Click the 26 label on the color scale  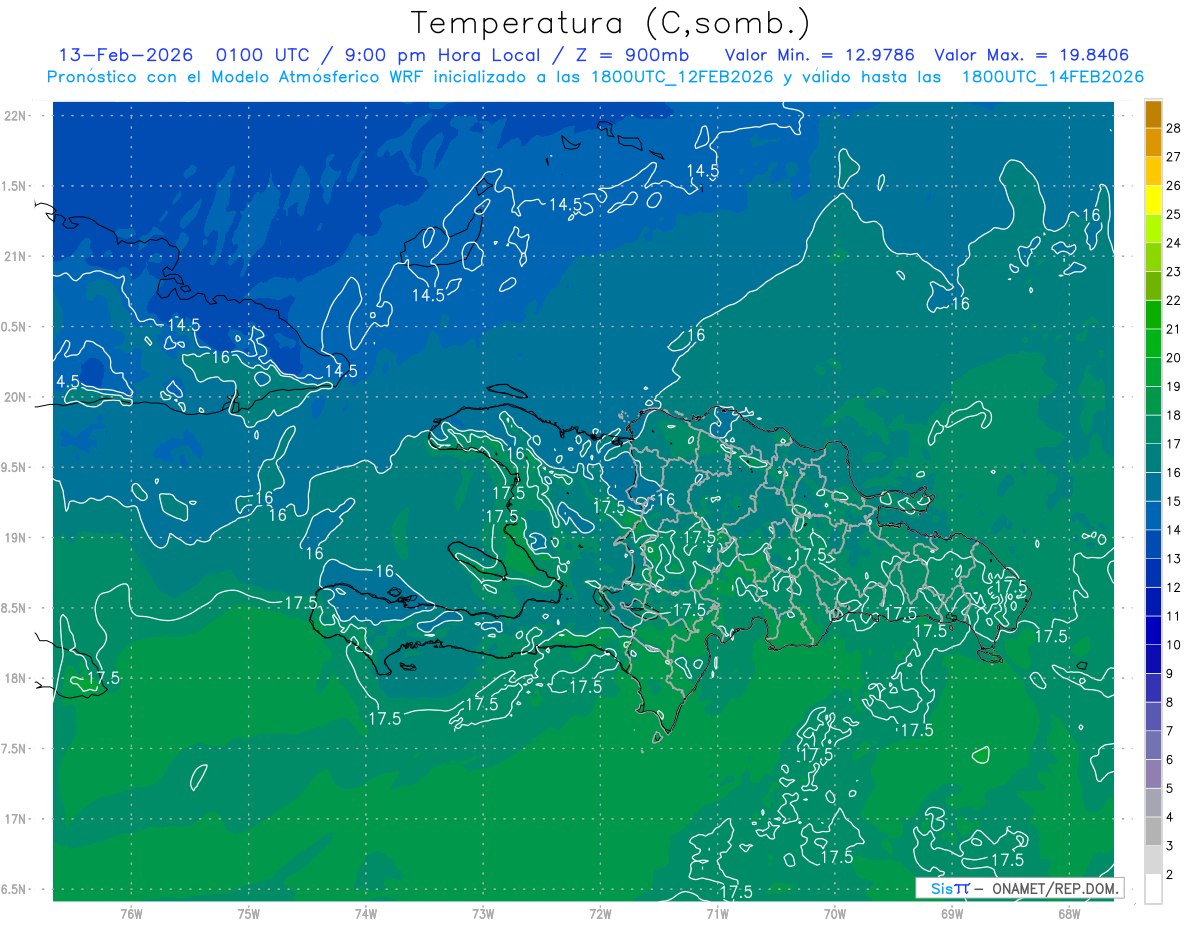[x=1174, y=186]
